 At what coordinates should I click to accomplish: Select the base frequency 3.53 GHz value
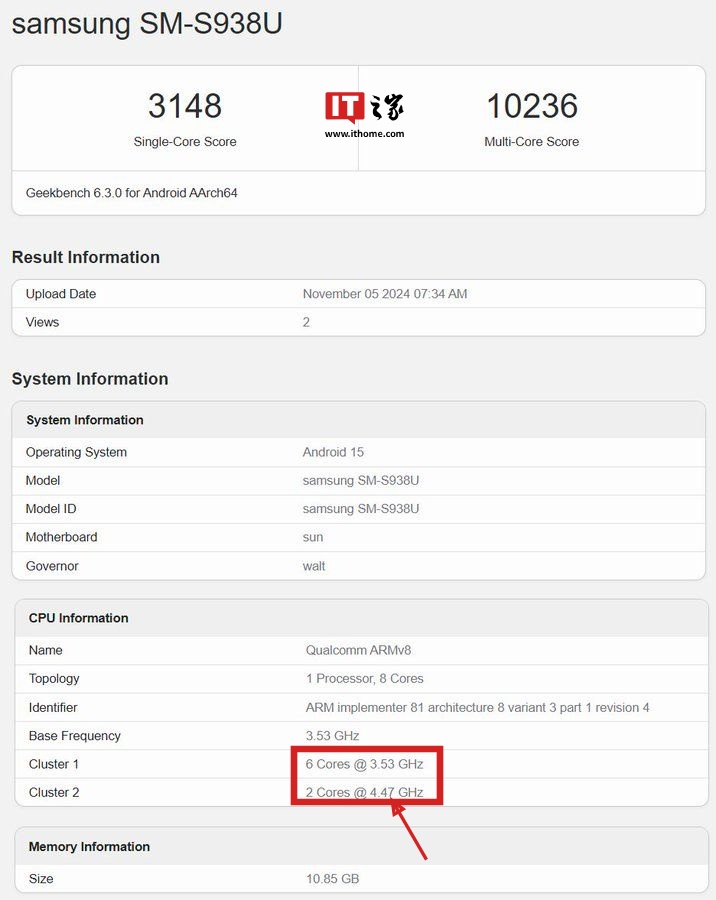tap(332, 736)
